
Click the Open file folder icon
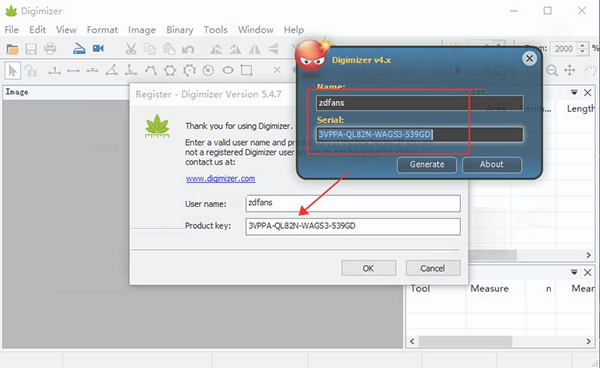click(12, 49)
